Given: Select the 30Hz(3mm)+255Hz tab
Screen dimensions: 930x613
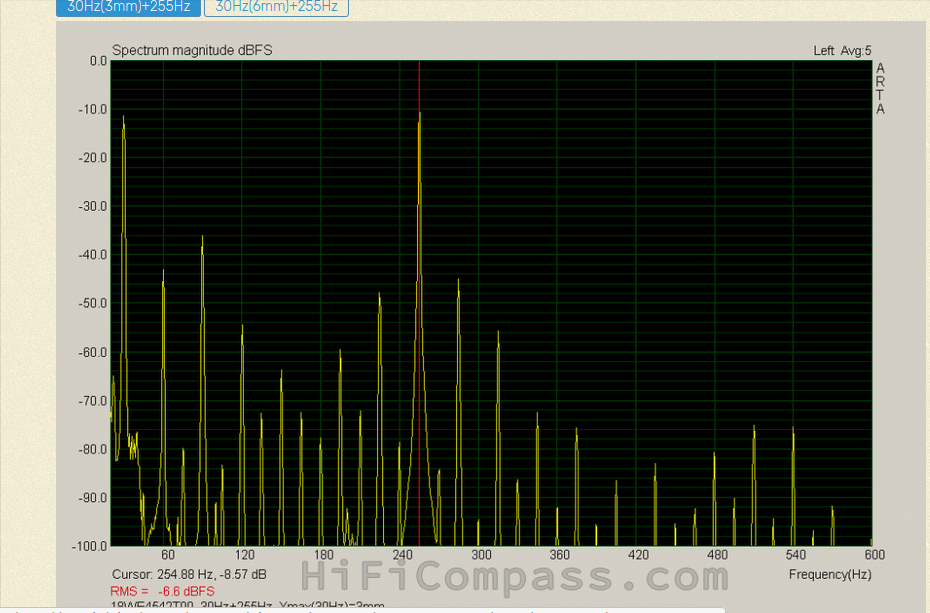Looking at the screenshot, I should 128,8.
